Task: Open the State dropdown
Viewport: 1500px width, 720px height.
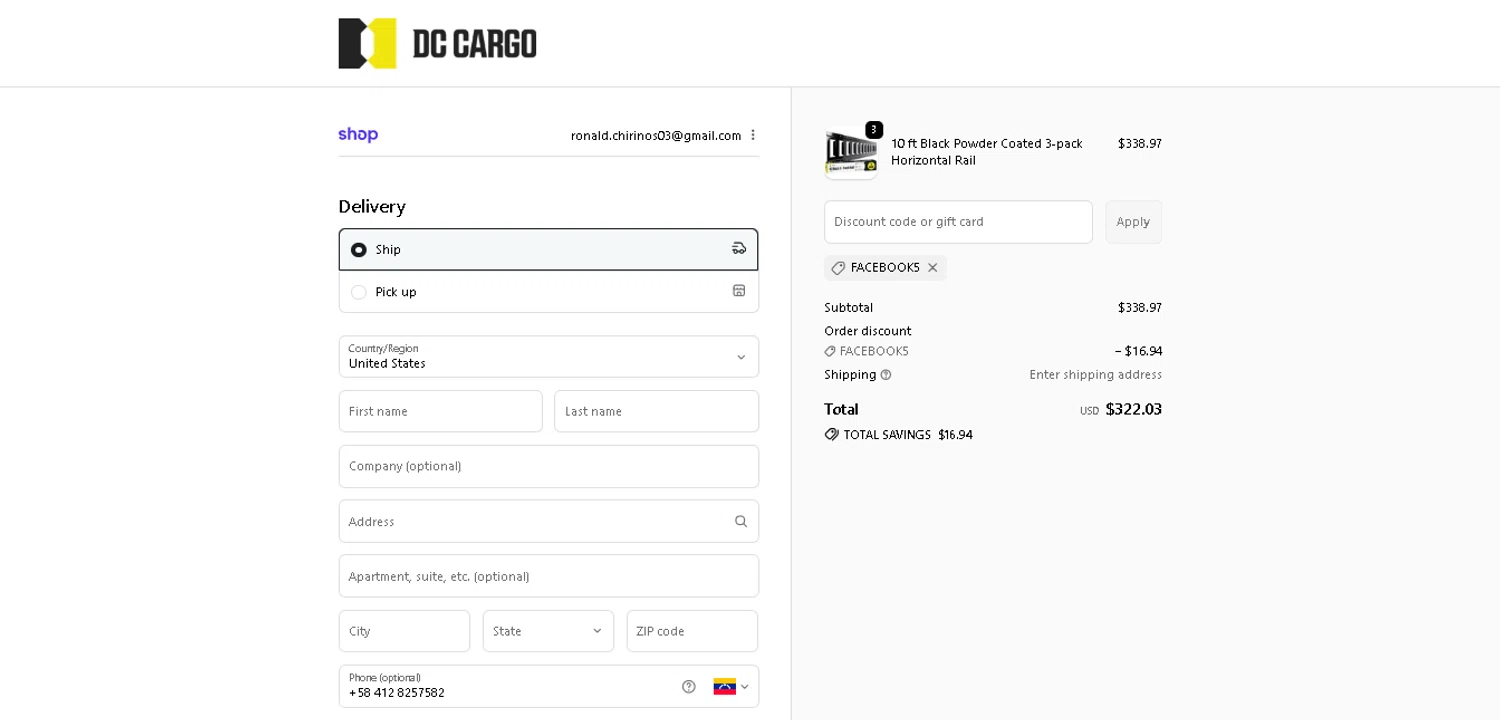Action: pos(548,631)
